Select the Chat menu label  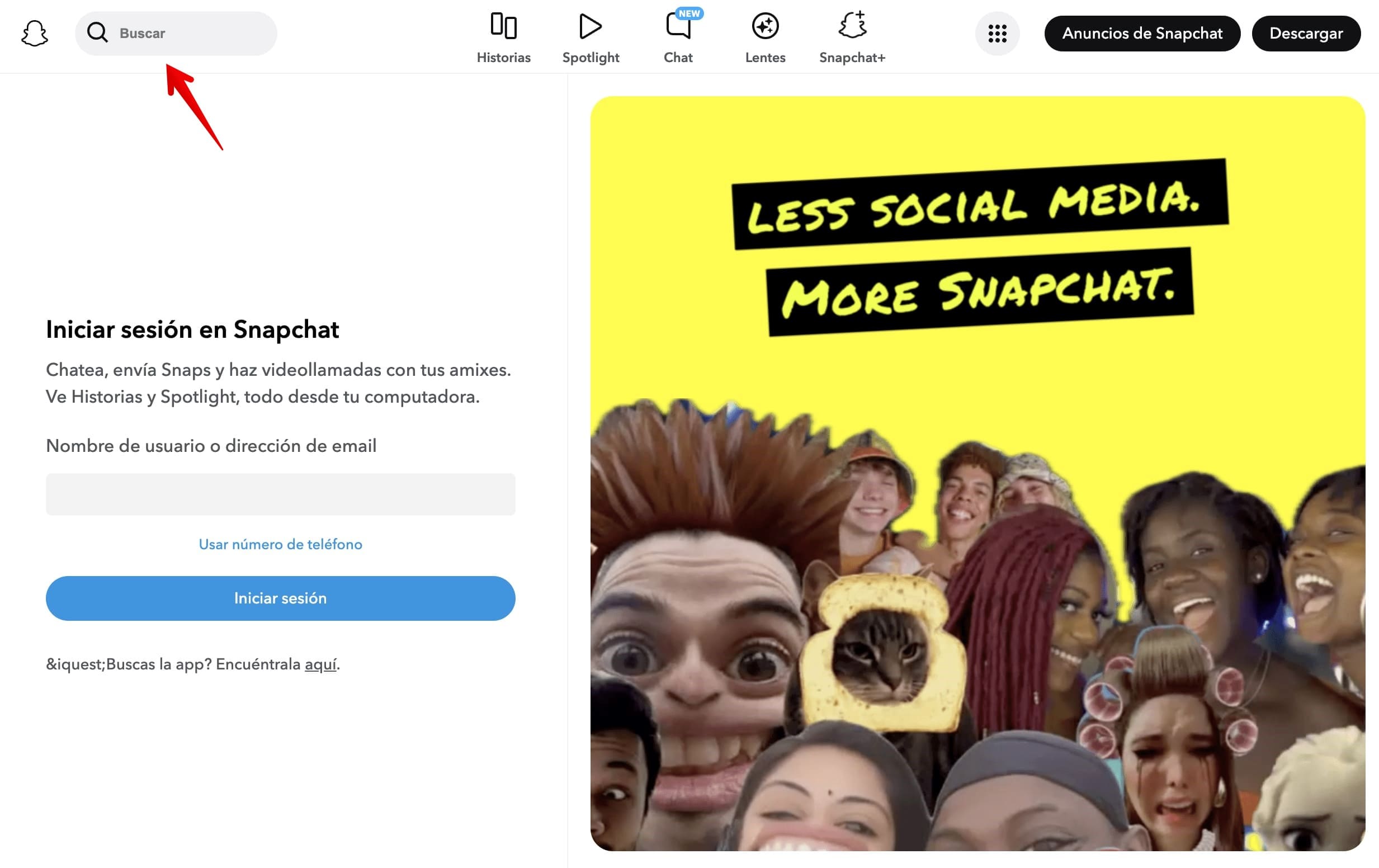click(678, 57)
